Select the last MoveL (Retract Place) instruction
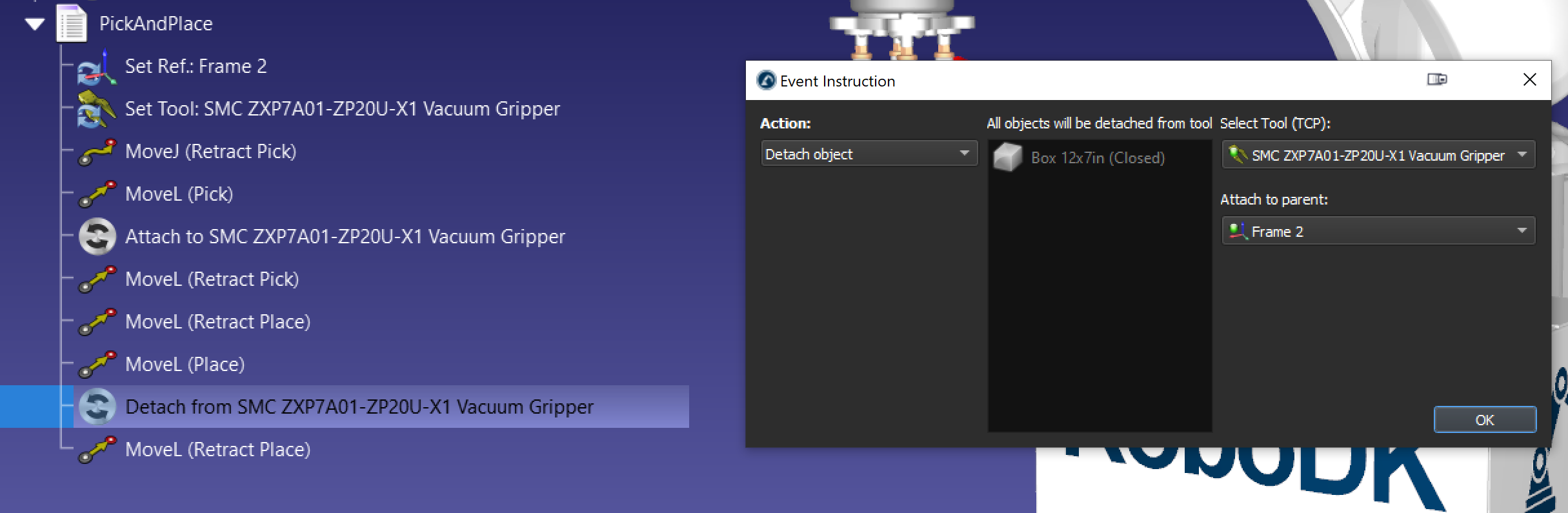Image resolution: width=1568 pixels, height=513 pixels. pos(217,450)
